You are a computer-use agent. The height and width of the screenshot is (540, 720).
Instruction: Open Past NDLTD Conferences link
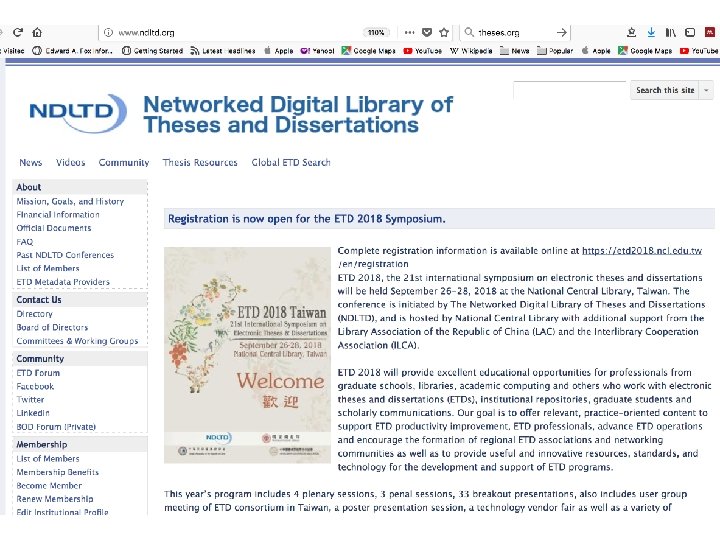[x=65, y=255]
